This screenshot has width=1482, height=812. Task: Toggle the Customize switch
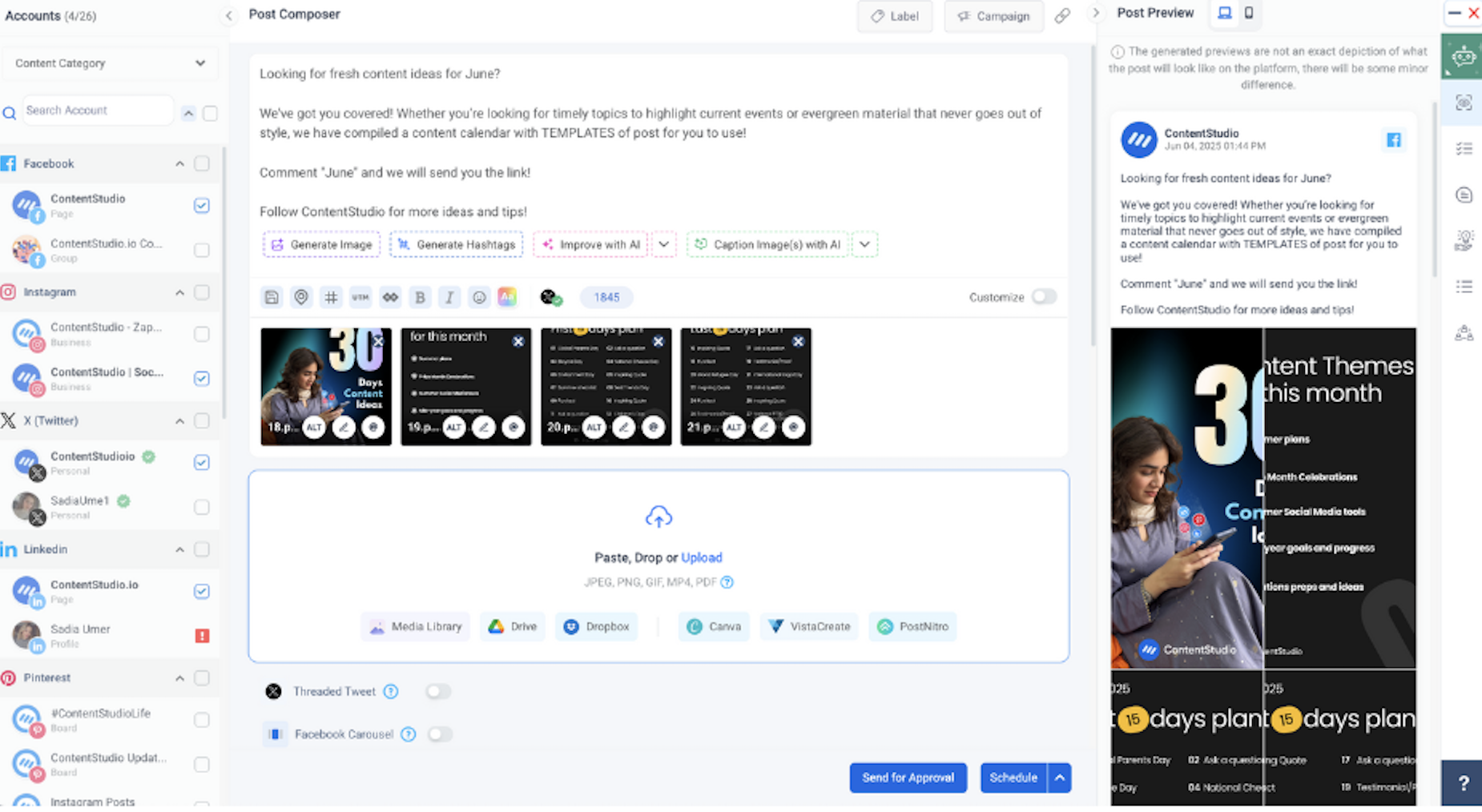pyautogui.click(x=1044, y=297)
